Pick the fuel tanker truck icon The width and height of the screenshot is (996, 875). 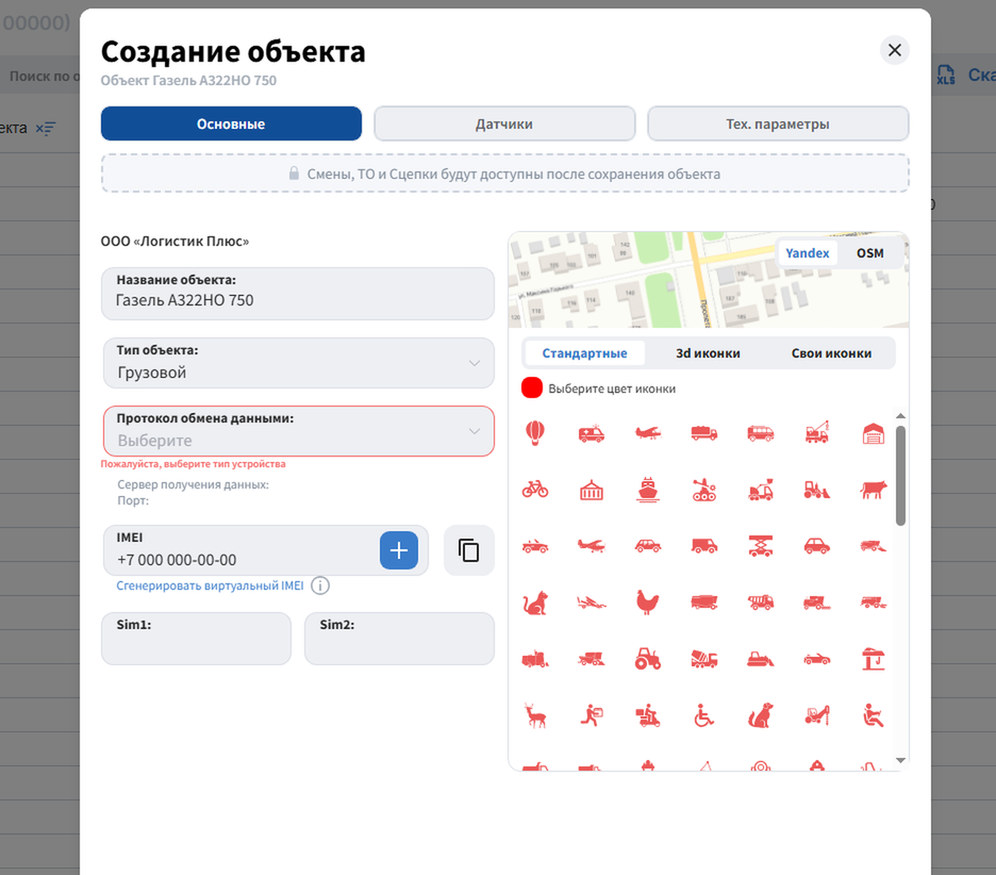704,434
